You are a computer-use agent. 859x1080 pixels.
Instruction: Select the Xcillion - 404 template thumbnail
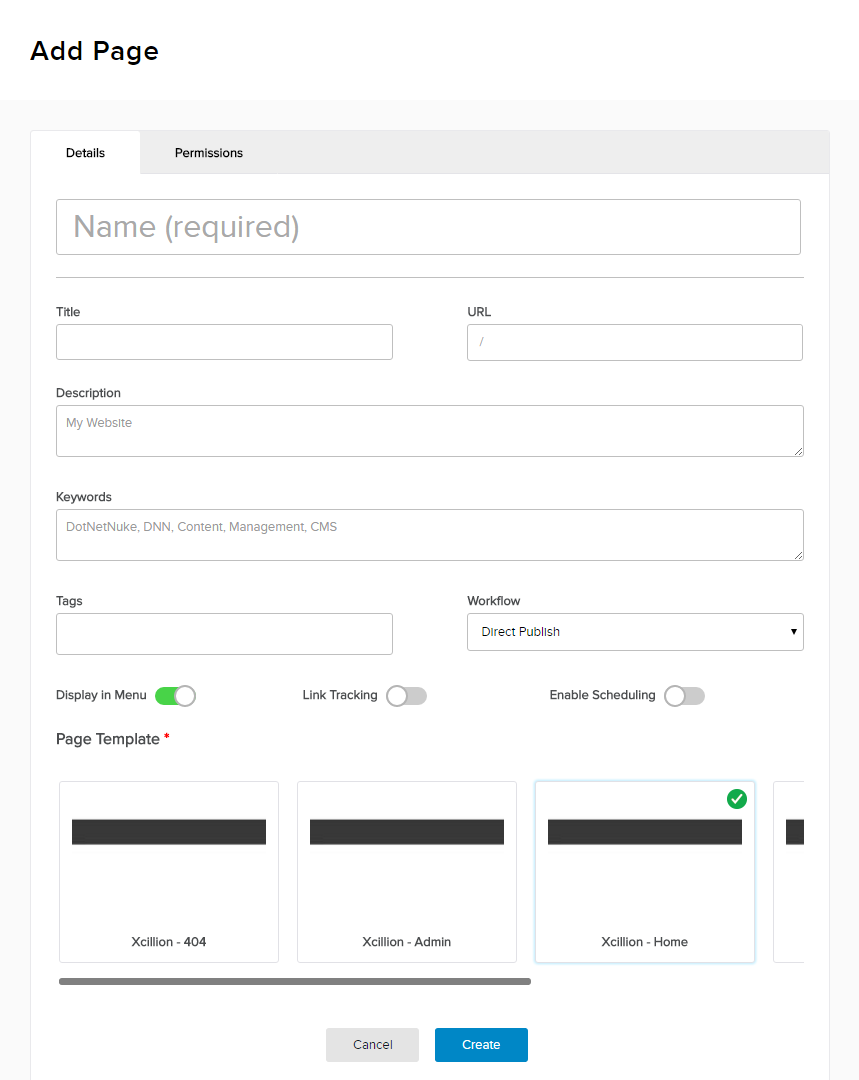pos(169,871)
